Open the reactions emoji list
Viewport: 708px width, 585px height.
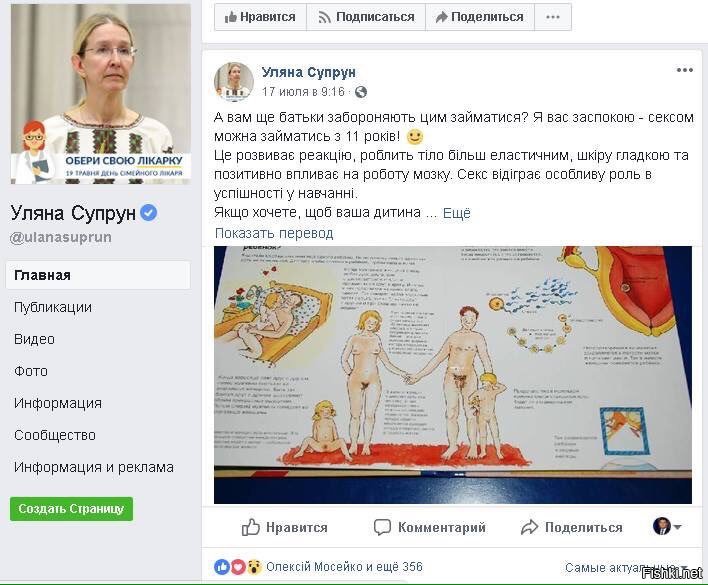238,567
